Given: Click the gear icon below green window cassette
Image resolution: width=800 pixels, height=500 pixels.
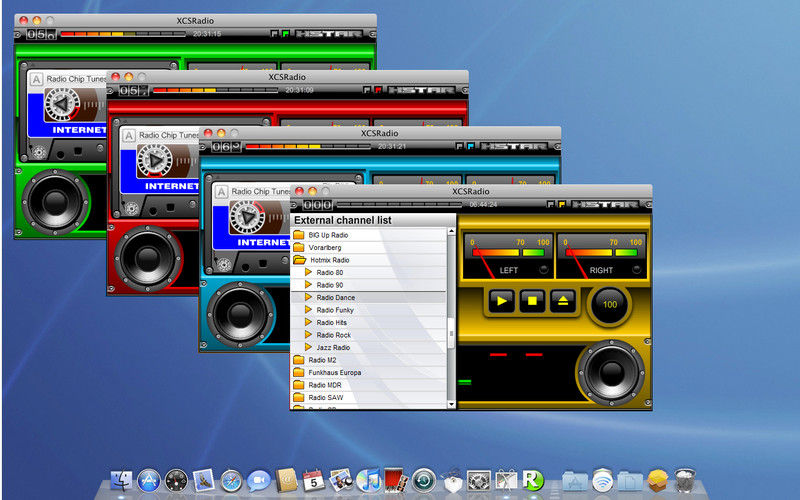Looking at the screenshot, I should (x=39, y=152).
